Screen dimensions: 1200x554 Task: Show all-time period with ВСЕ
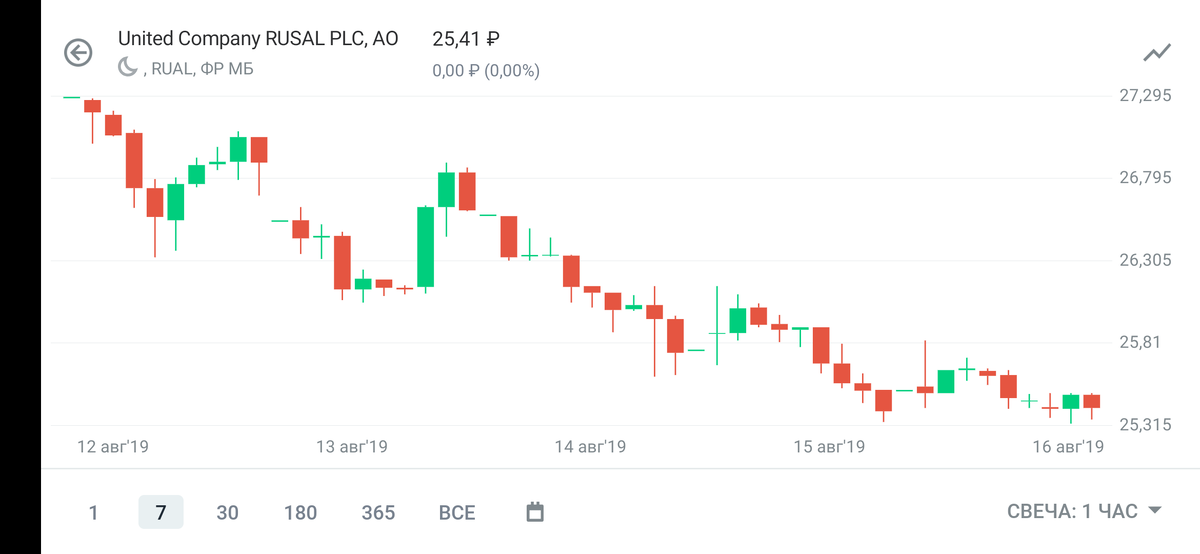point(457,512)
